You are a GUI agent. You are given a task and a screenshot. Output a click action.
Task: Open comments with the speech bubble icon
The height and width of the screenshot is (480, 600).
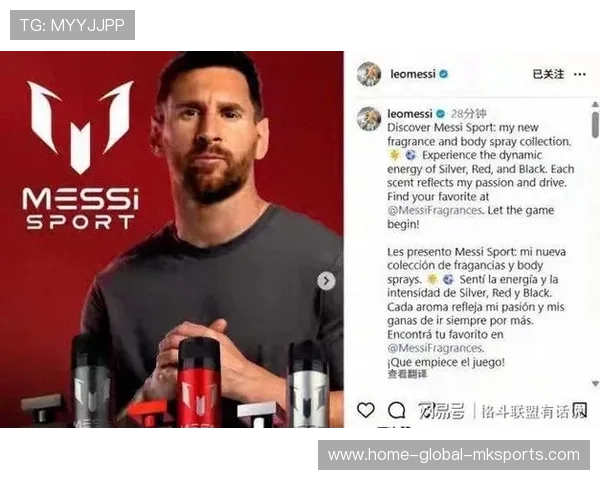tap(396, 410)
